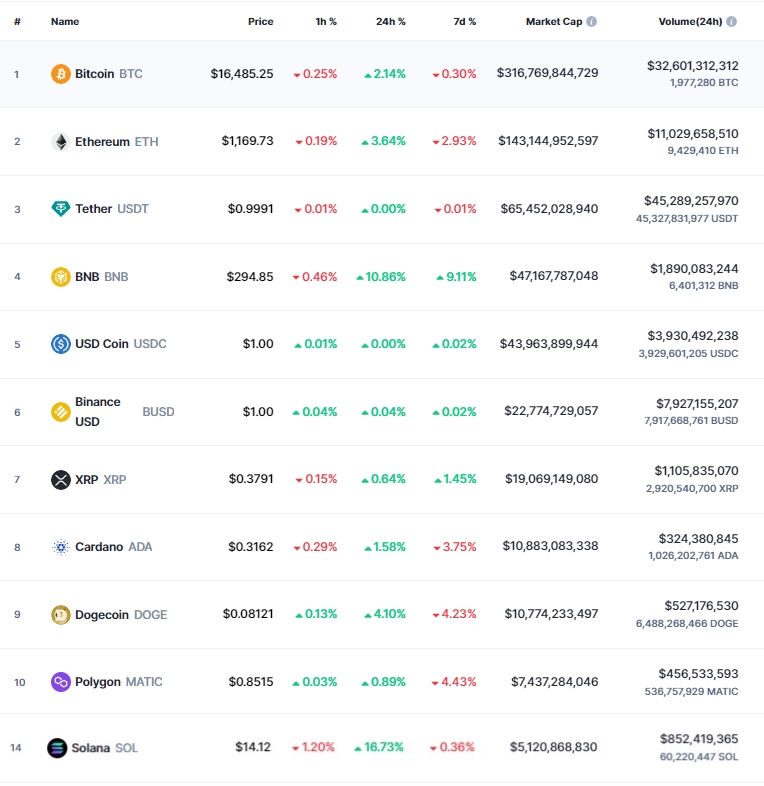The image size is (764, 786).
Task: Sort table by Price column header
Action: (261, 22)
